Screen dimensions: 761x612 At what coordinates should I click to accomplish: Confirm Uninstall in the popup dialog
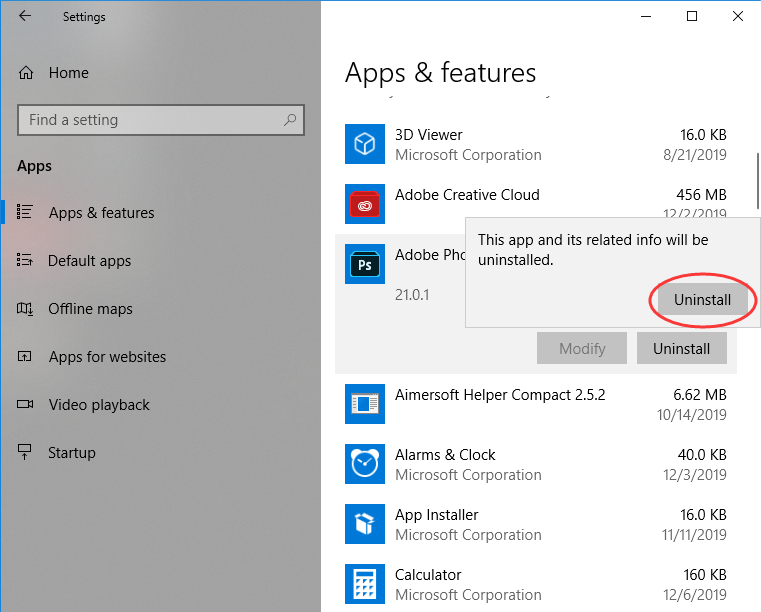pos(702,300)
